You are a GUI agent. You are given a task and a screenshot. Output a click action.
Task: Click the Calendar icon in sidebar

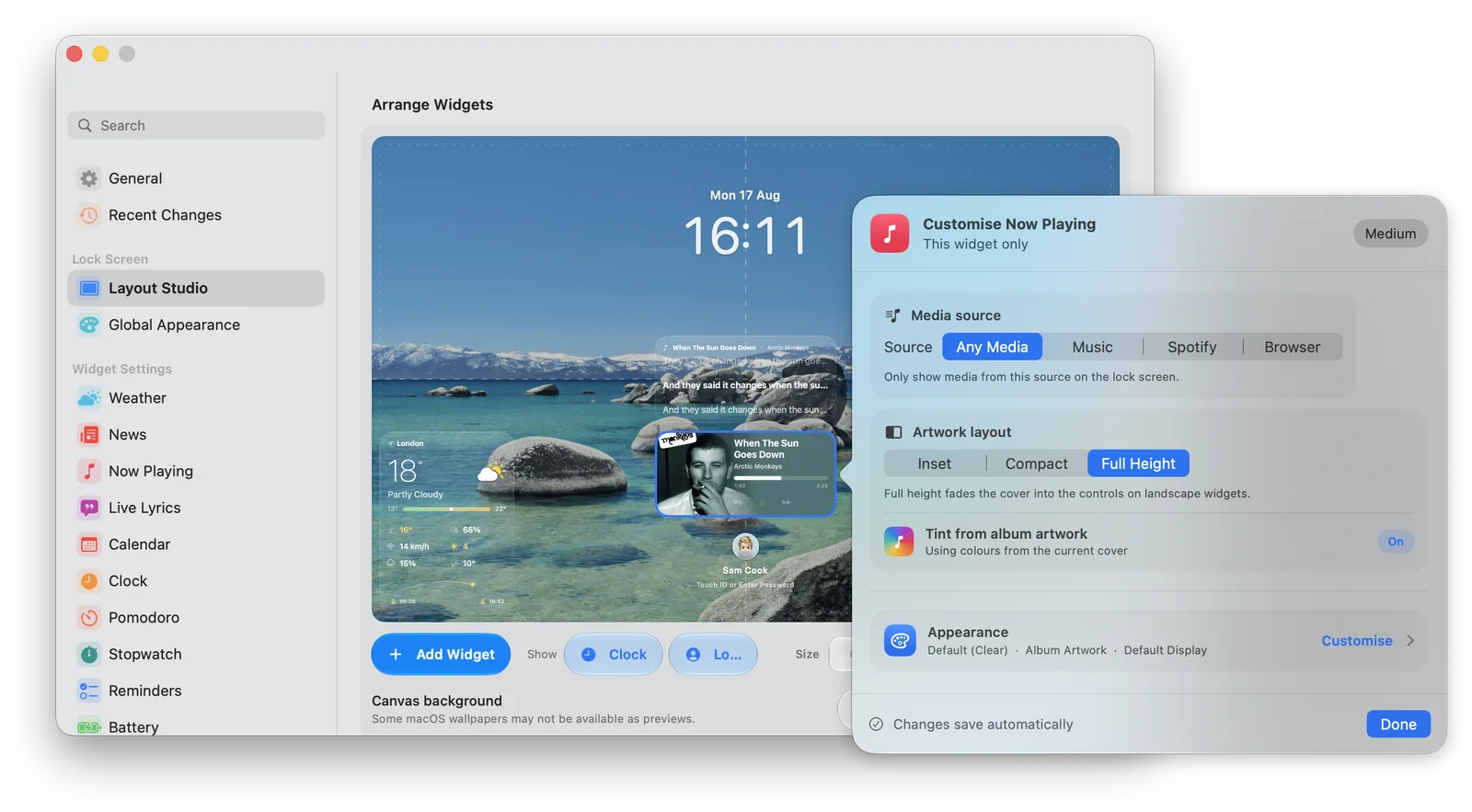tap(88, 544)
